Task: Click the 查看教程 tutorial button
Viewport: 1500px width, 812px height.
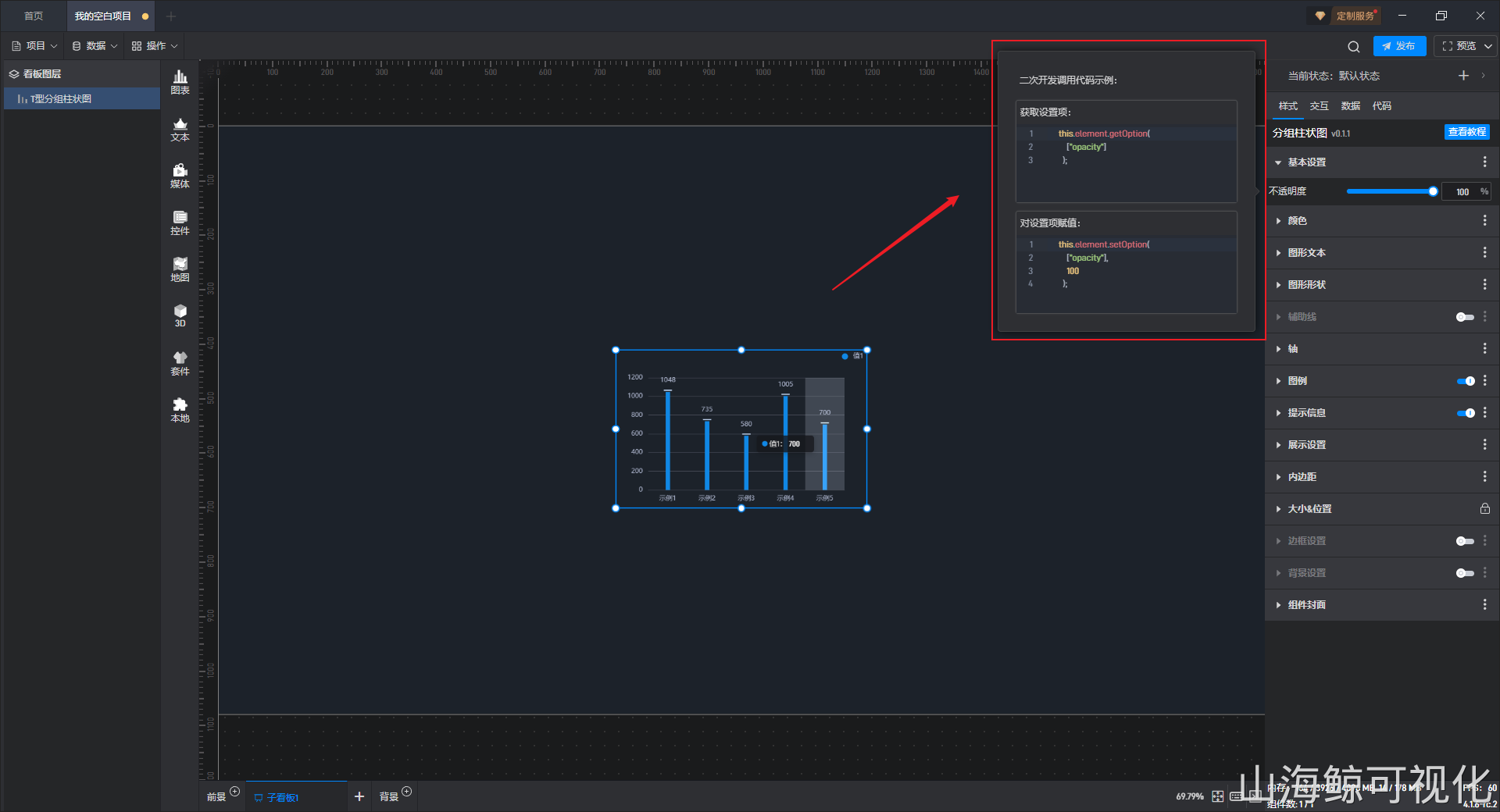Action: [x=1466, y=132]
